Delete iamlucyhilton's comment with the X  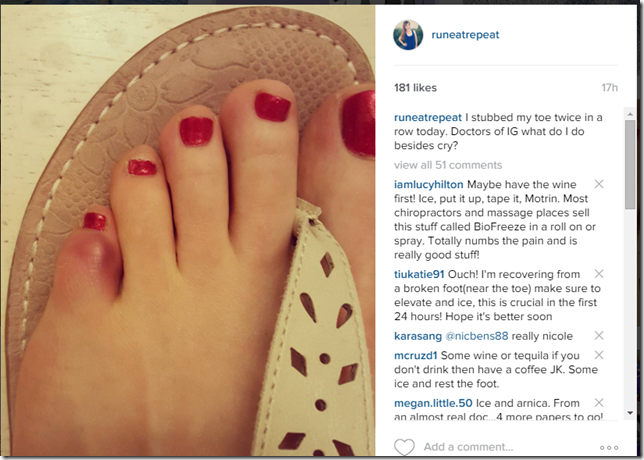point(599,184)
